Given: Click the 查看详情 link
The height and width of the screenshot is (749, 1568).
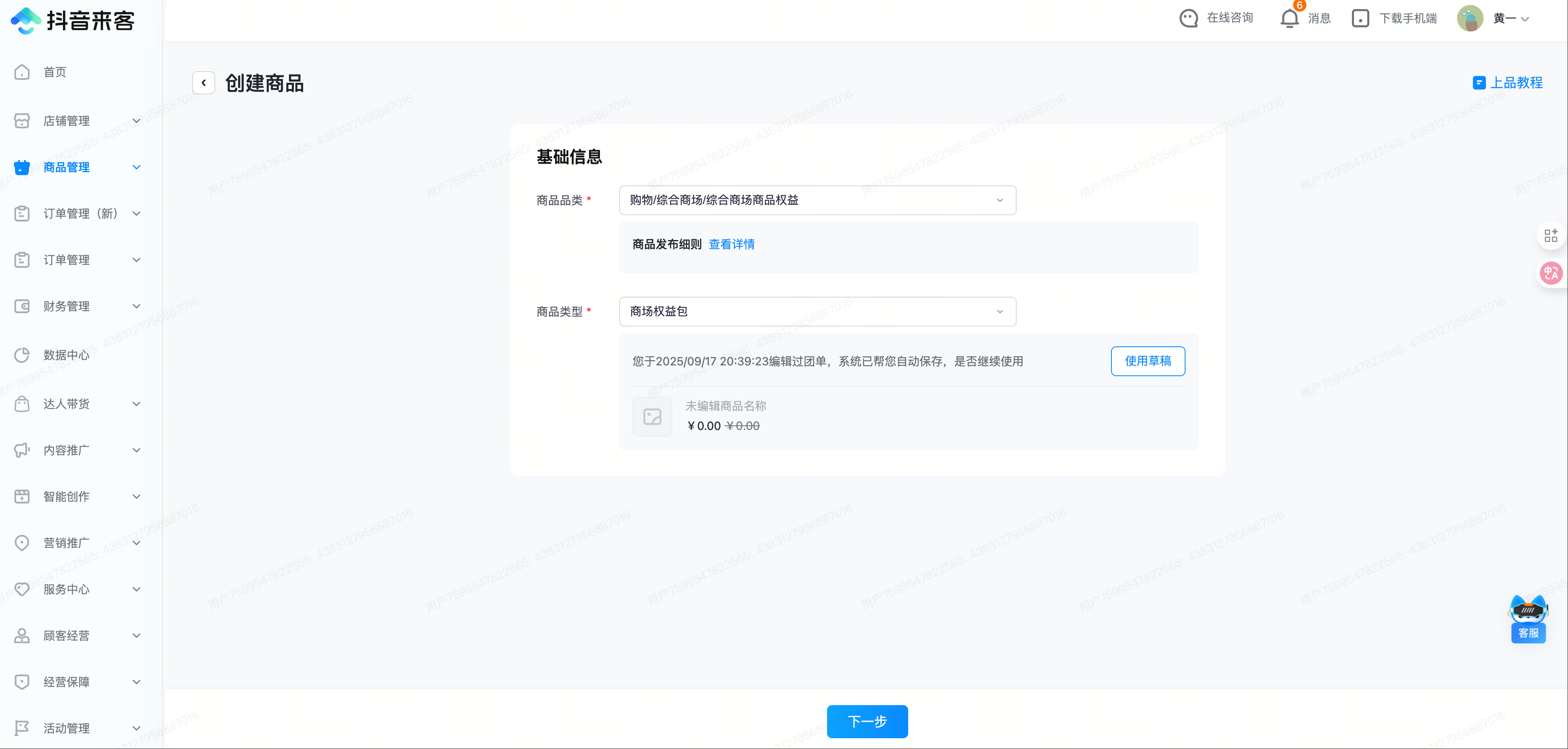Looking at the screenshot, I should (732, 245).
